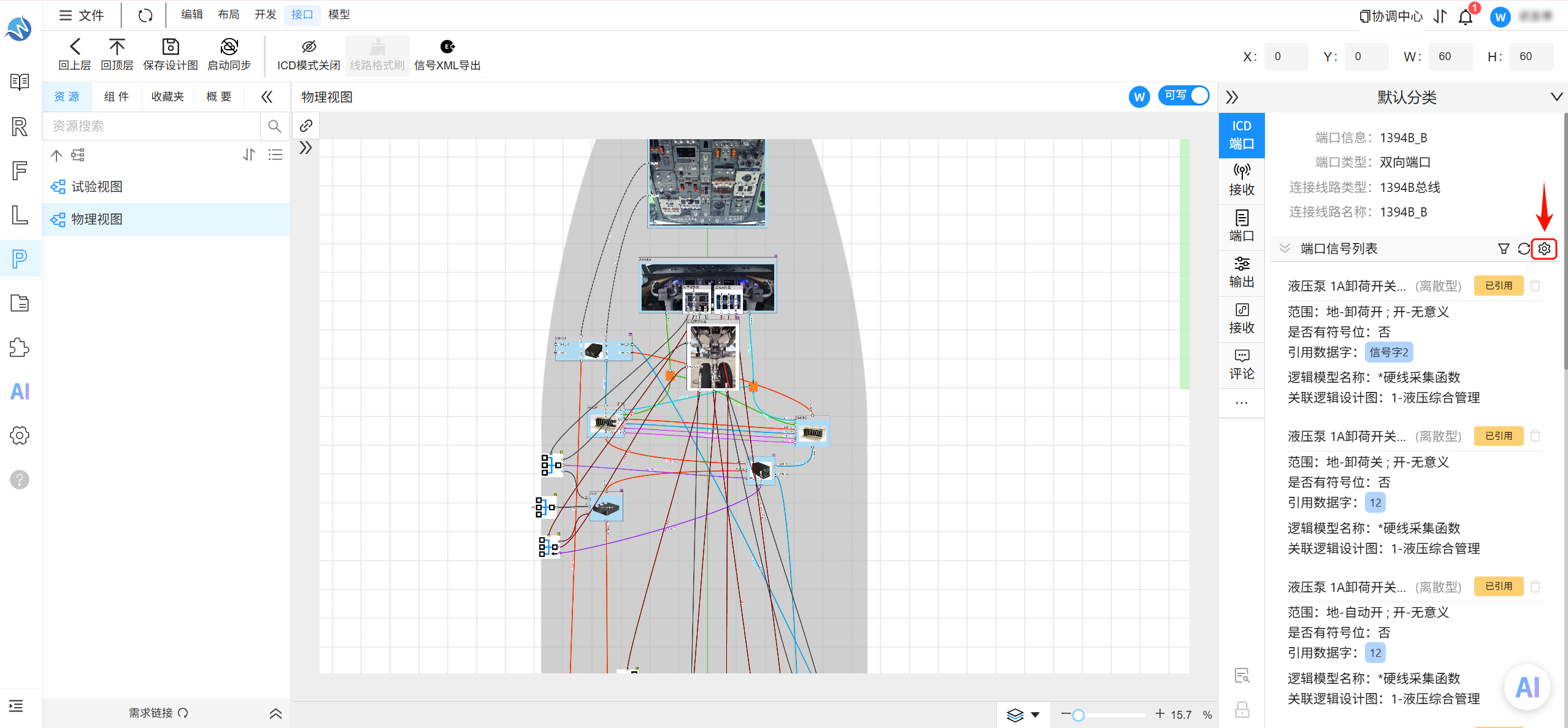The height and width of the screenshot is (728, 1568).
Task: Click the floating AI bubble button
Action: (1527, 688)
